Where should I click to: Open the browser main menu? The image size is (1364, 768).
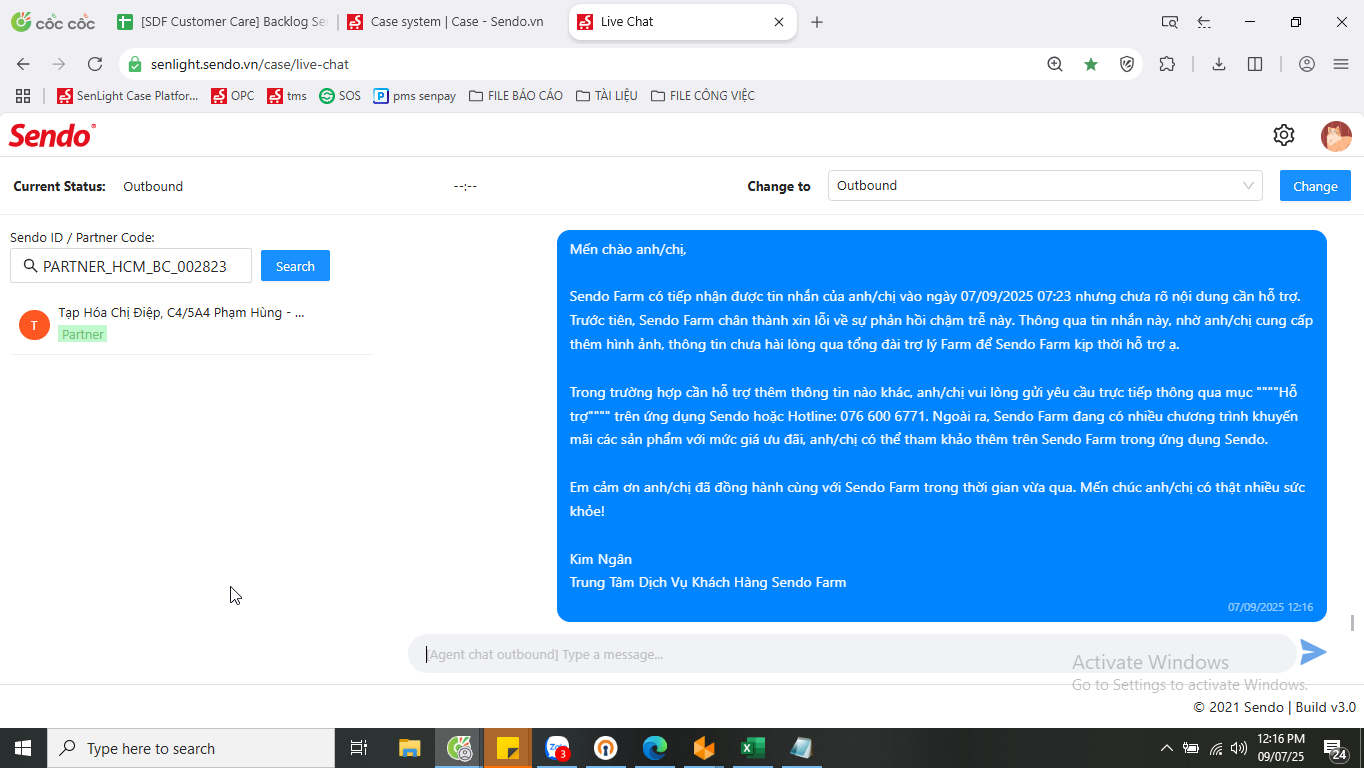(x=1341, y=64)
